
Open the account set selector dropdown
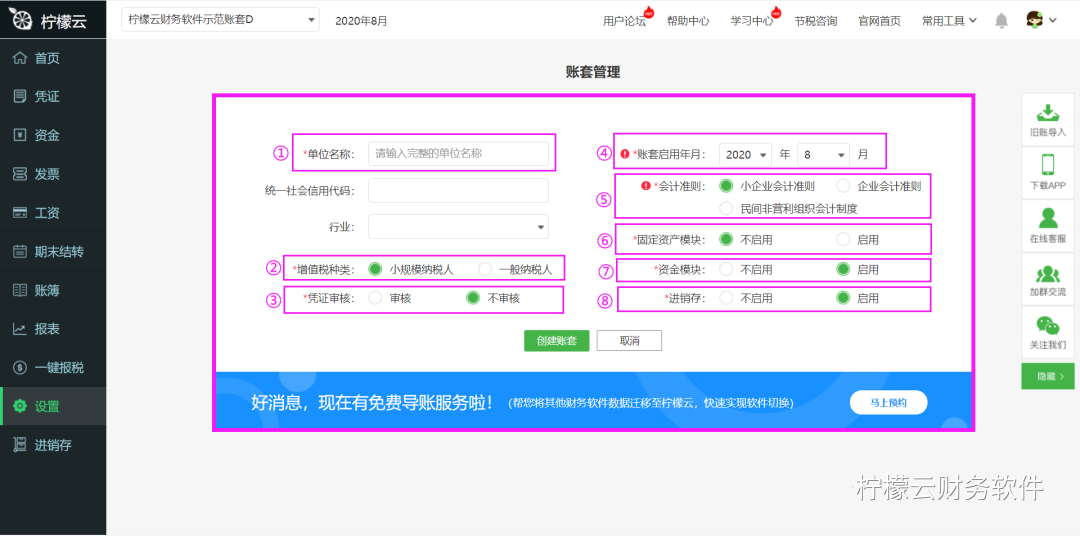click(220, 20)
